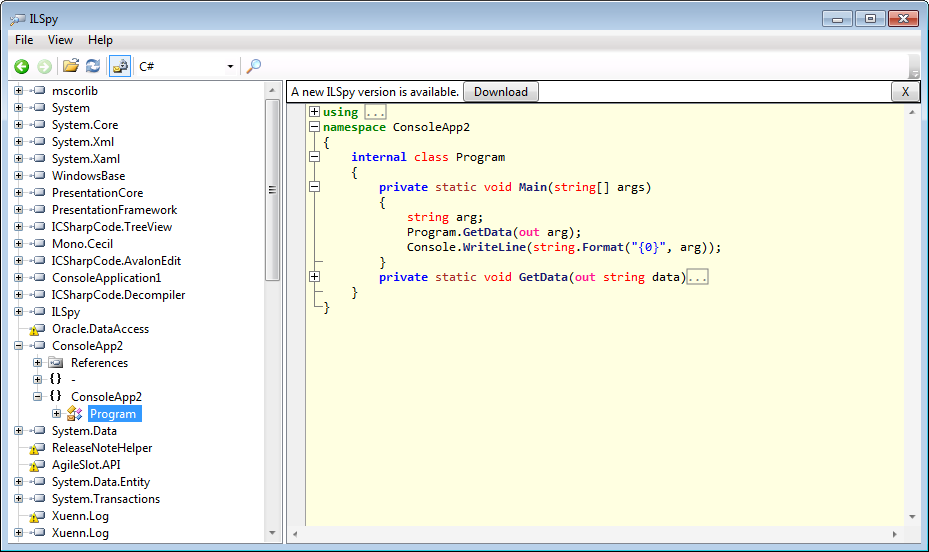Dismiss the update notice with X
This screenshot has height=552, width=929.
pos(905,92)
